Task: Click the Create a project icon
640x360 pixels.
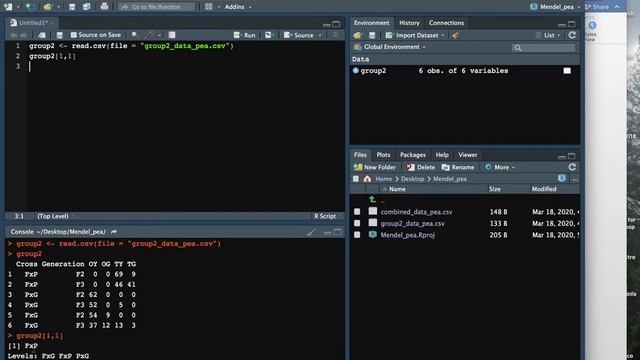Action: [x=29, y=7]
